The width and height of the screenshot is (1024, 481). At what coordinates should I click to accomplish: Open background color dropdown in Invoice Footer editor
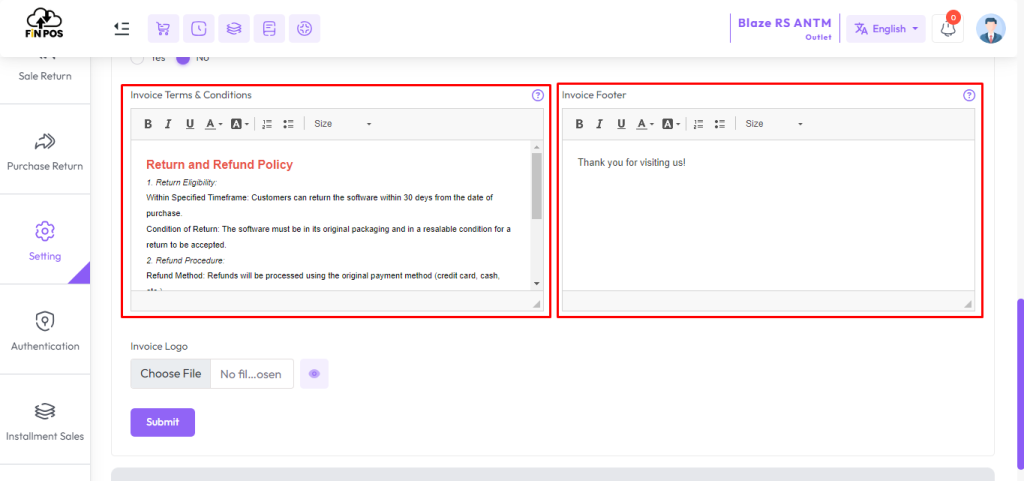[671, 124]
